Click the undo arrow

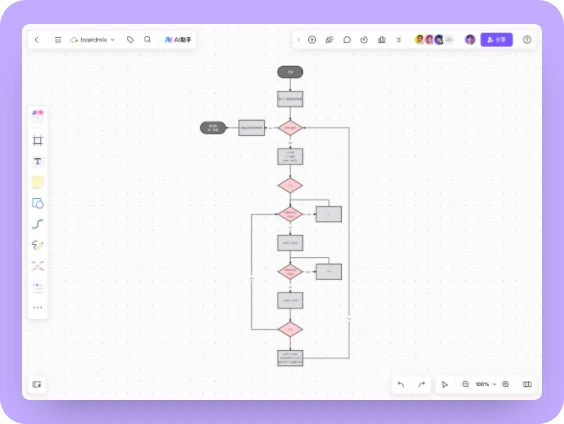coord(401,384)
